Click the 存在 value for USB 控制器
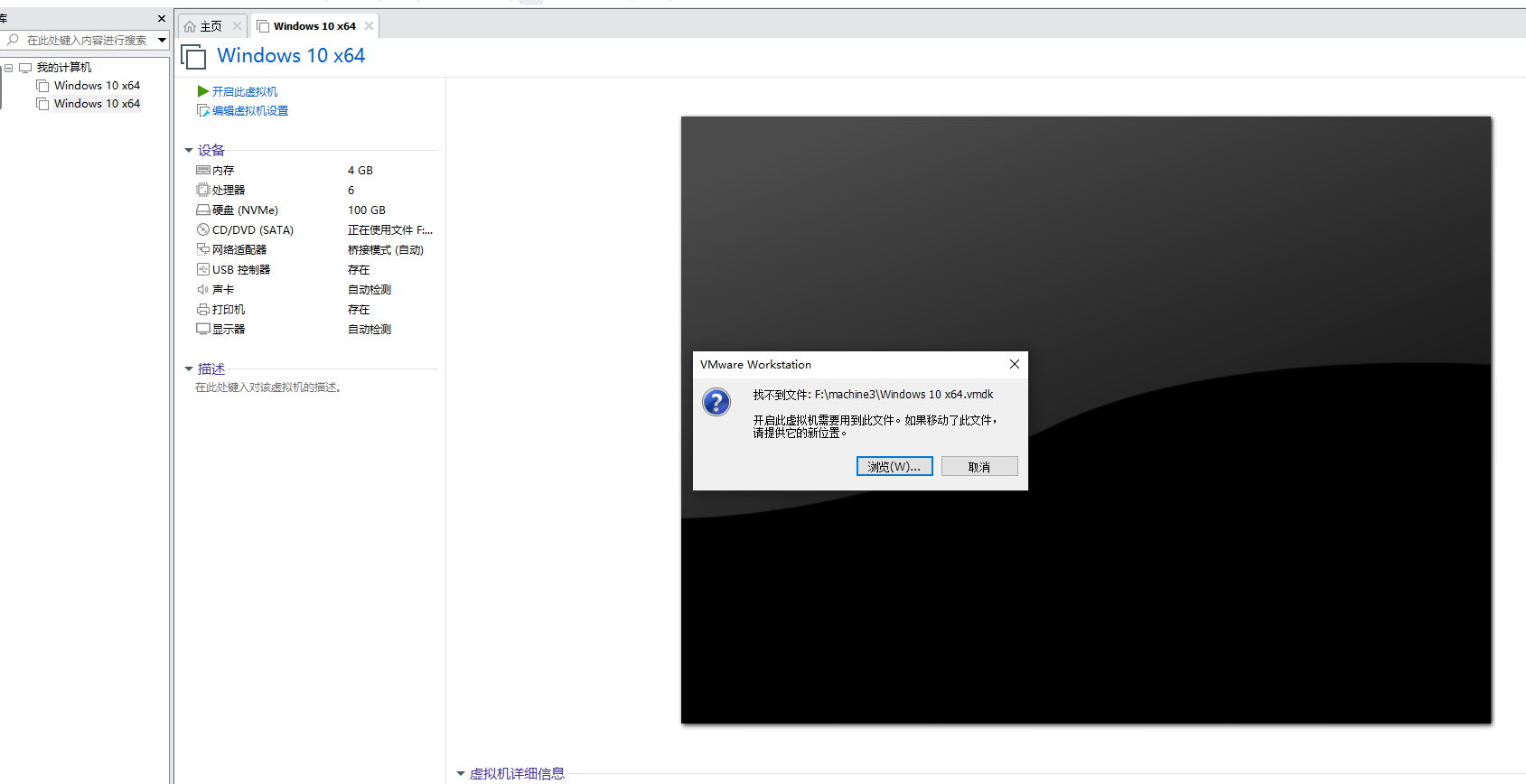1526x784 pixels. point(359,269)
